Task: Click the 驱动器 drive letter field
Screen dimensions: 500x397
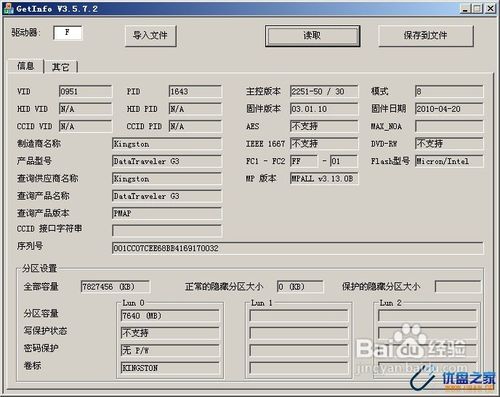Action: click(x=68, y=32)
